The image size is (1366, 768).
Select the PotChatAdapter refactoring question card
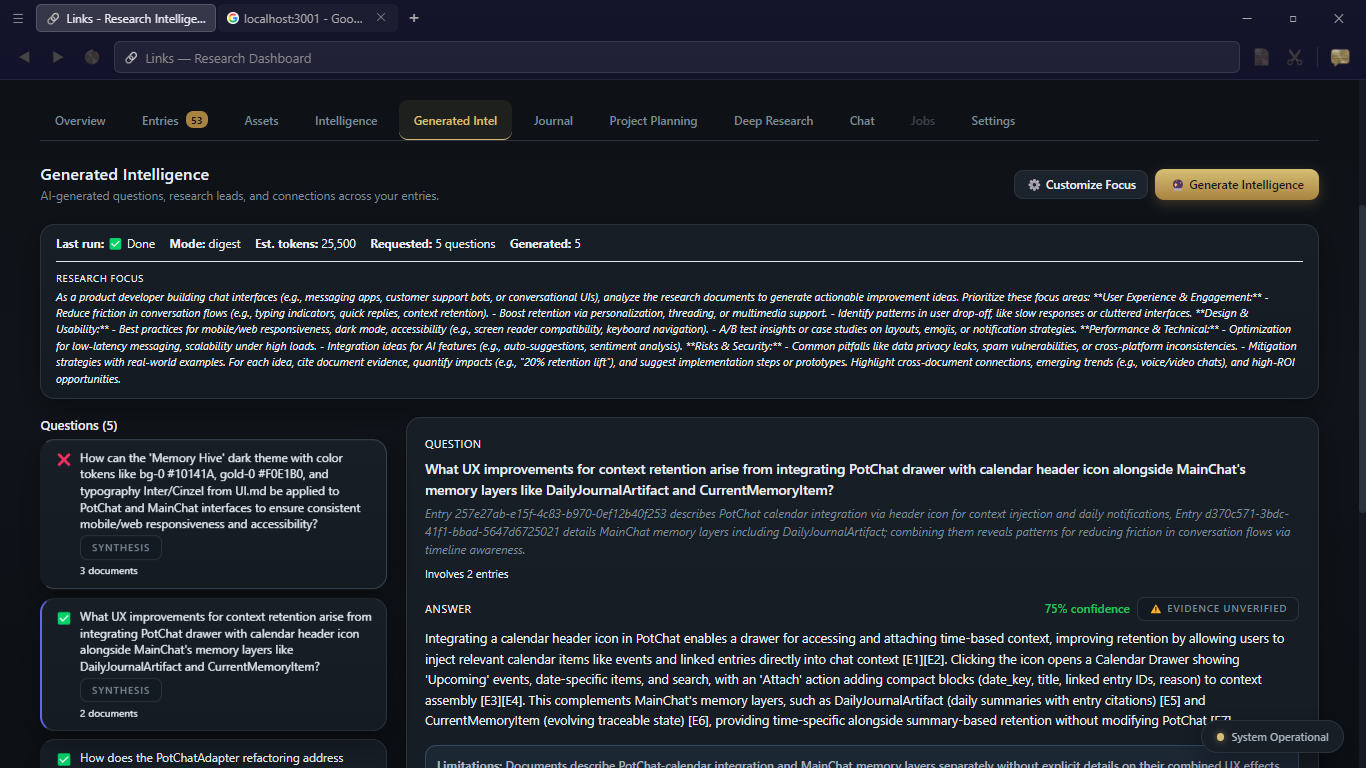point(213,754)
